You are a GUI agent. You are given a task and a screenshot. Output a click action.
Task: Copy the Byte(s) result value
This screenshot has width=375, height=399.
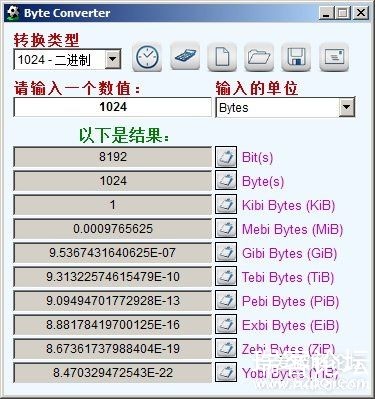(x=226, y=181)
